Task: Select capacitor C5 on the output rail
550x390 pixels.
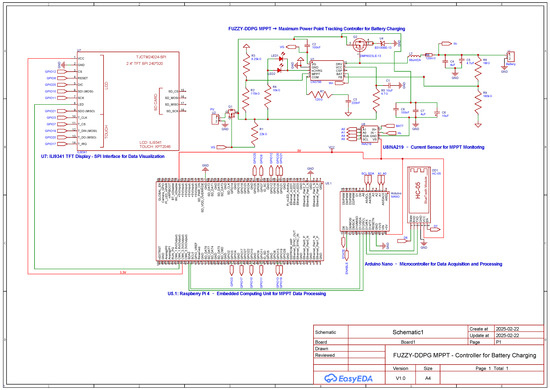Action: (462, 61)
